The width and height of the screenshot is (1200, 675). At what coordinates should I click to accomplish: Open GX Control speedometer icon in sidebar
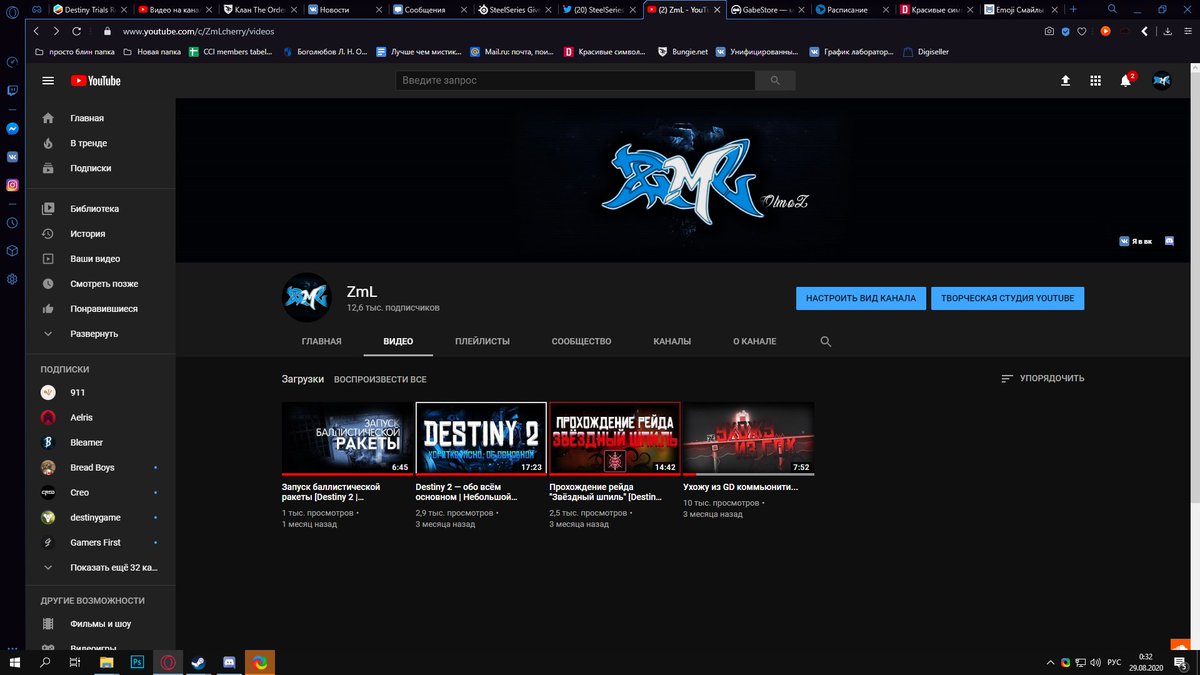tap(12, 62)
